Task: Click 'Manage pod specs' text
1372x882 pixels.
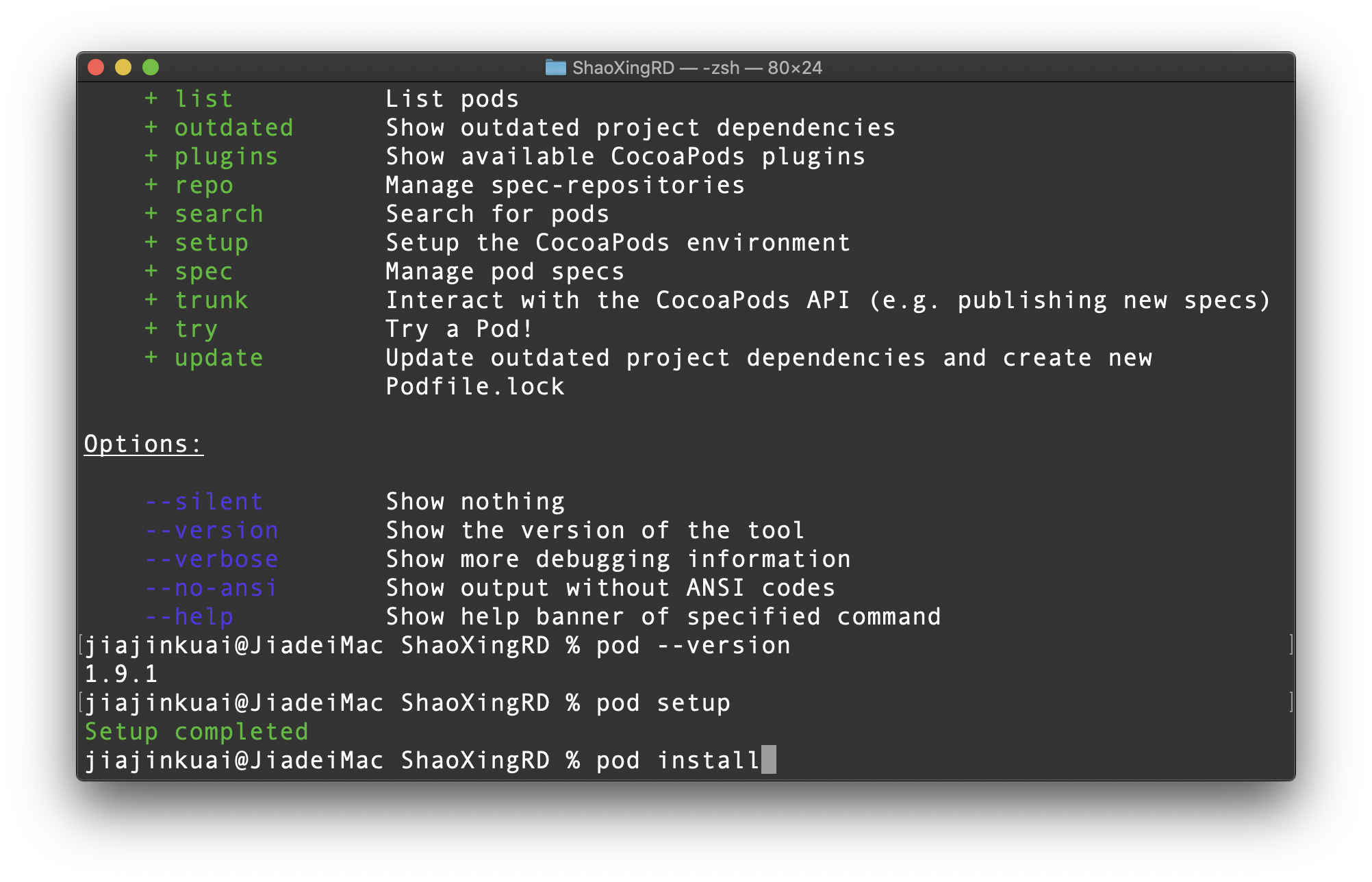Action: (505, 272)
